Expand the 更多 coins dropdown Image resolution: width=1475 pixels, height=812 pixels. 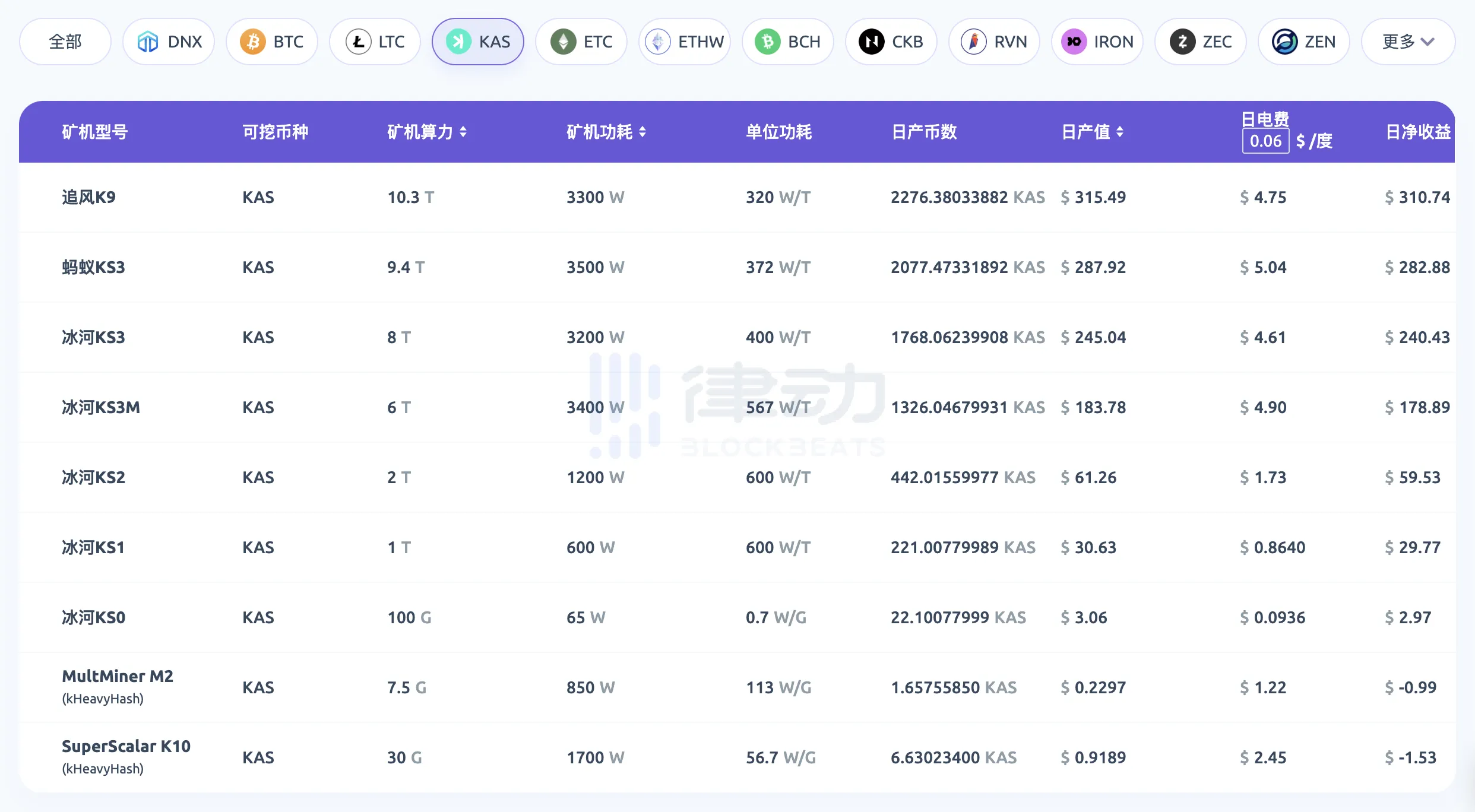click(x=1408, y=42)
